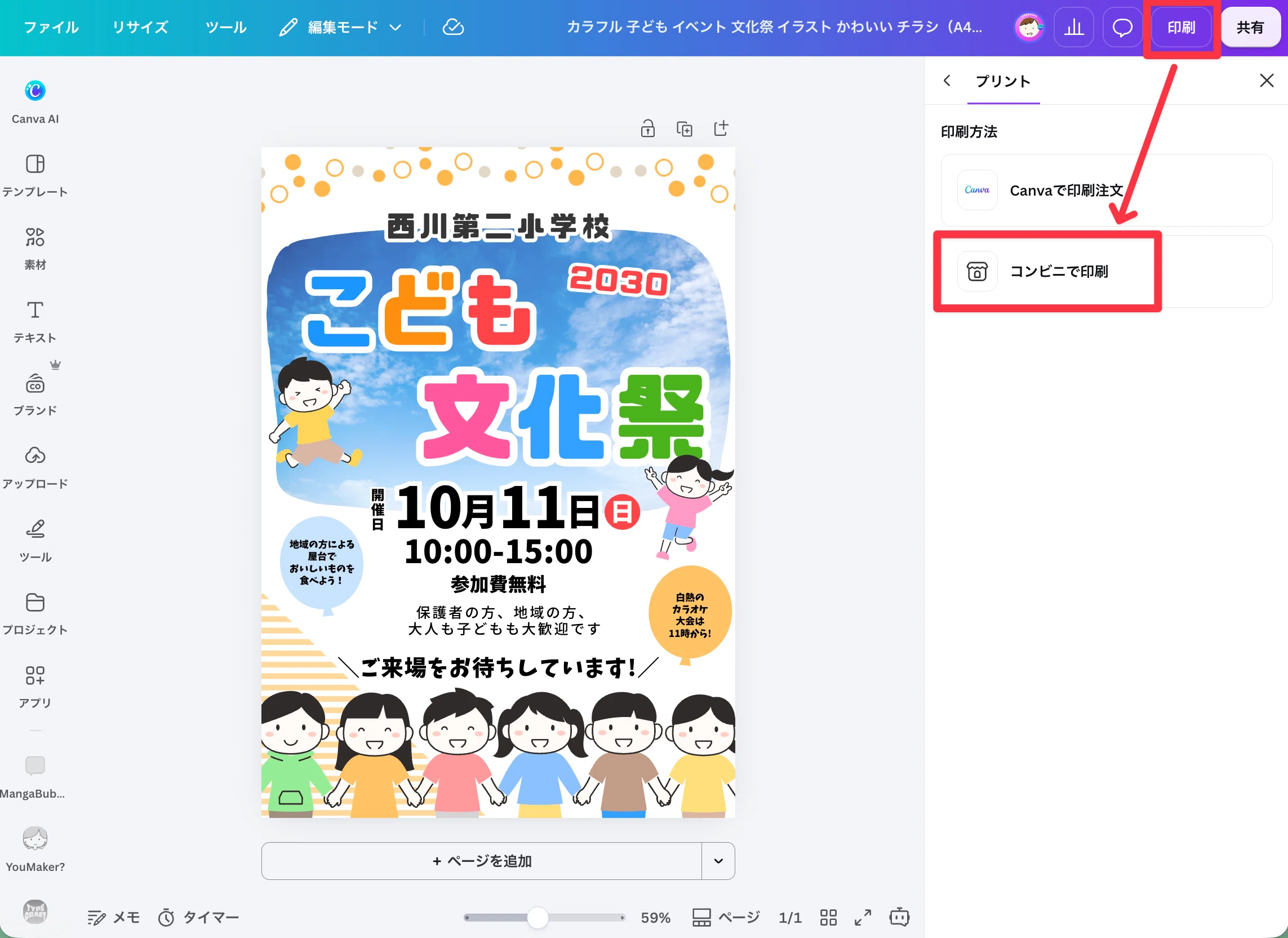Add a new page with plus-page icon

pos(721,129)
